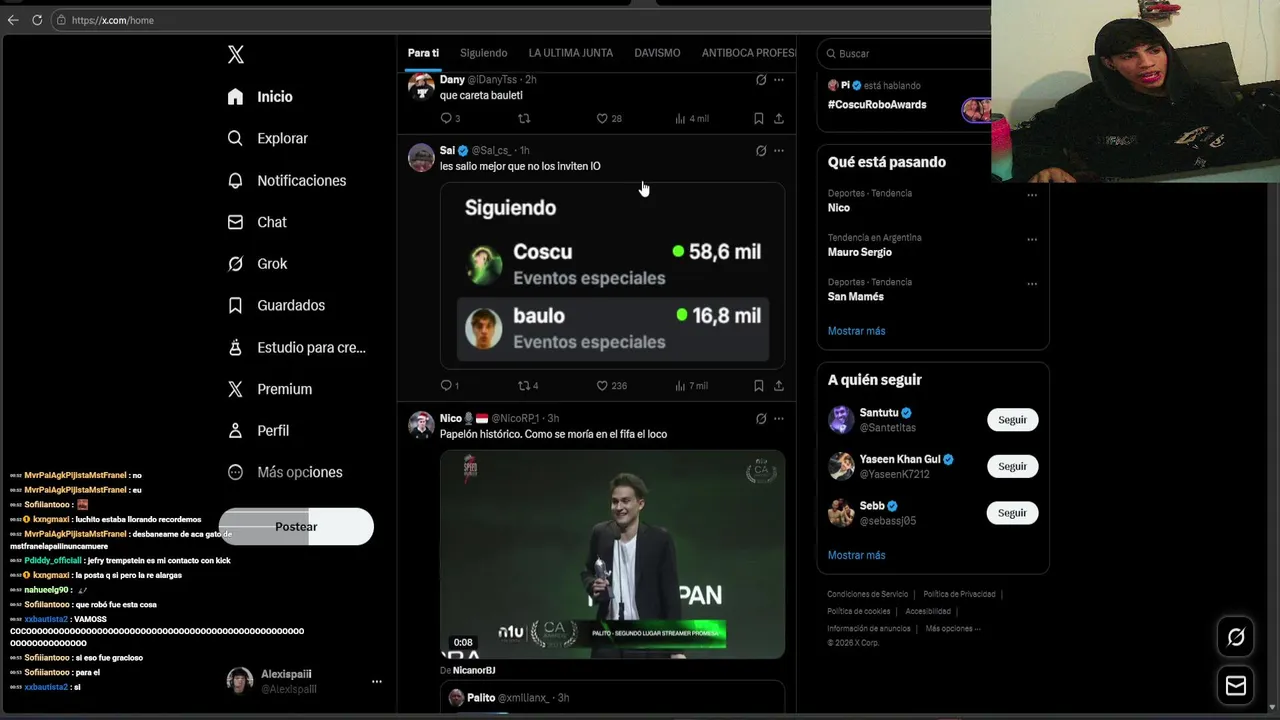
Task: Play the video in Nico's post
Action: pyautogui.click(x=612, y=554)
